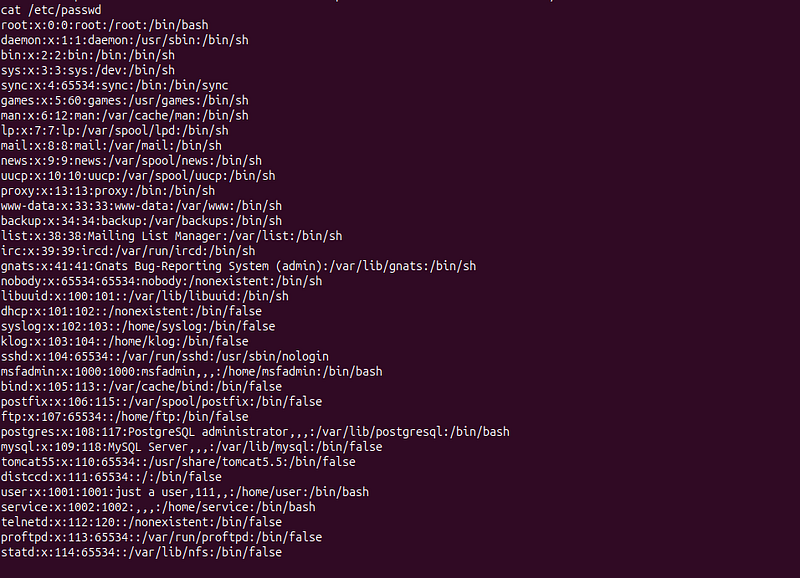This screenshot has height=578, width=800.
Task: Click the telnetd nonexistent line
Action: point(141,522)
